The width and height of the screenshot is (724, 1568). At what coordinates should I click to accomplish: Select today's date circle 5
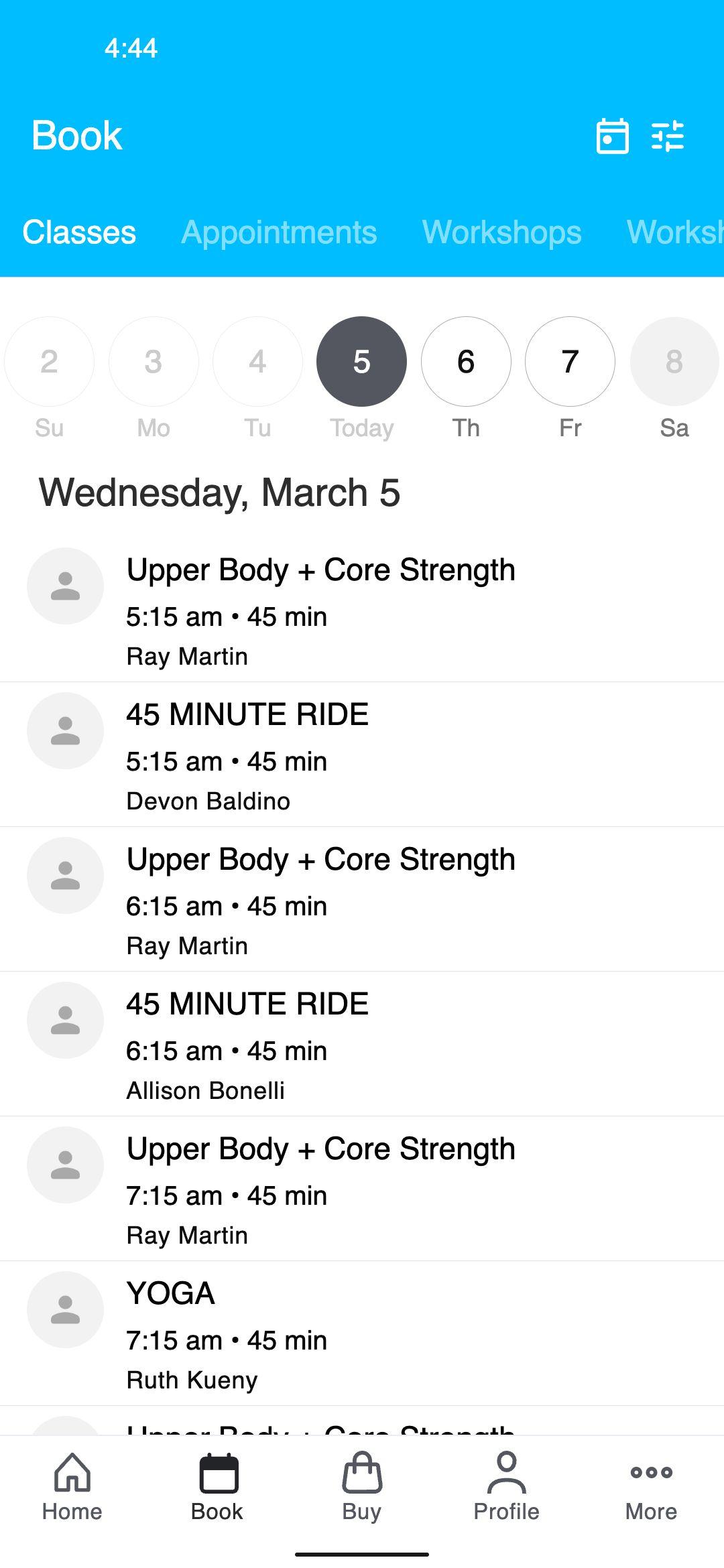click(361, 362)
